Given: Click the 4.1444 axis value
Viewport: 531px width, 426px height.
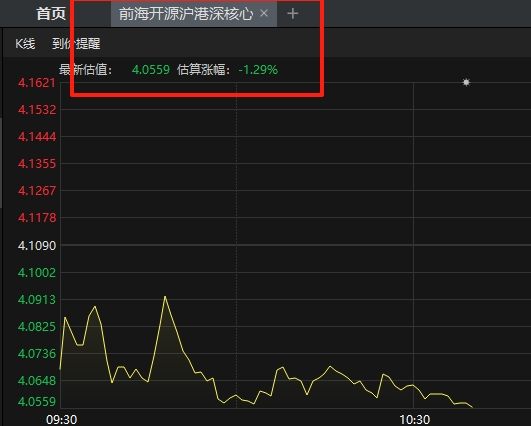Looking at the screenshot, I should pos(37,137).
